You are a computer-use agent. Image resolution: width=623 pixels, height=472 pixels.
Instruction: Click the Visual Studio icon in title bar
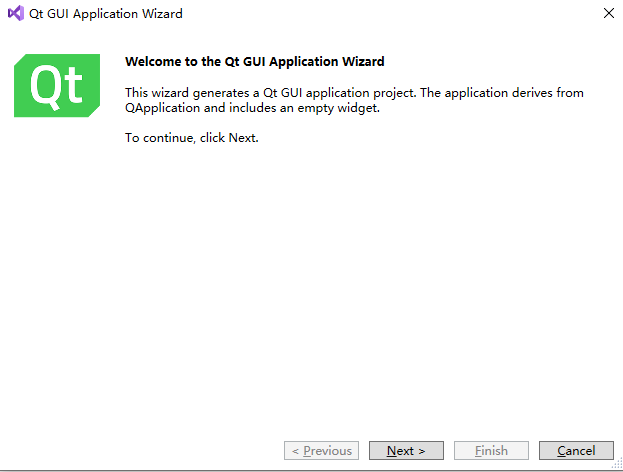pyautogui.click(x=16, y=14)
